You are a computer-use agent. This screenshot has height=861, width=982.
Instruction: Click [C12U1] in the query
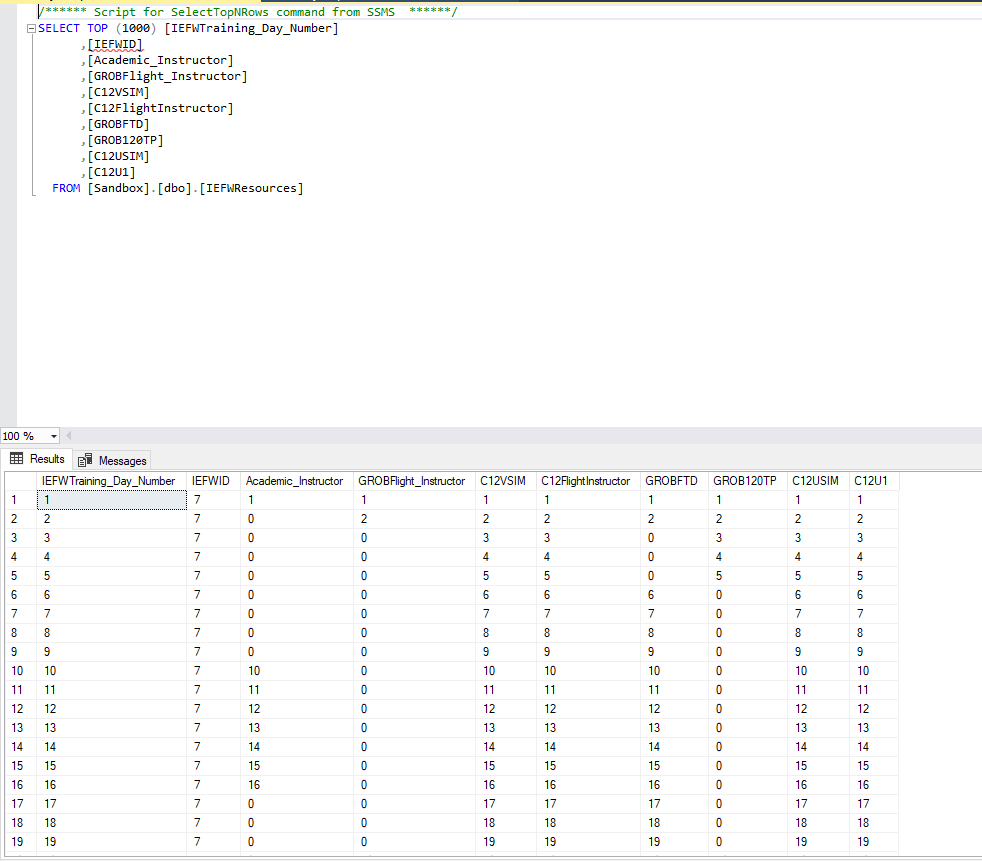pos(111,172)
